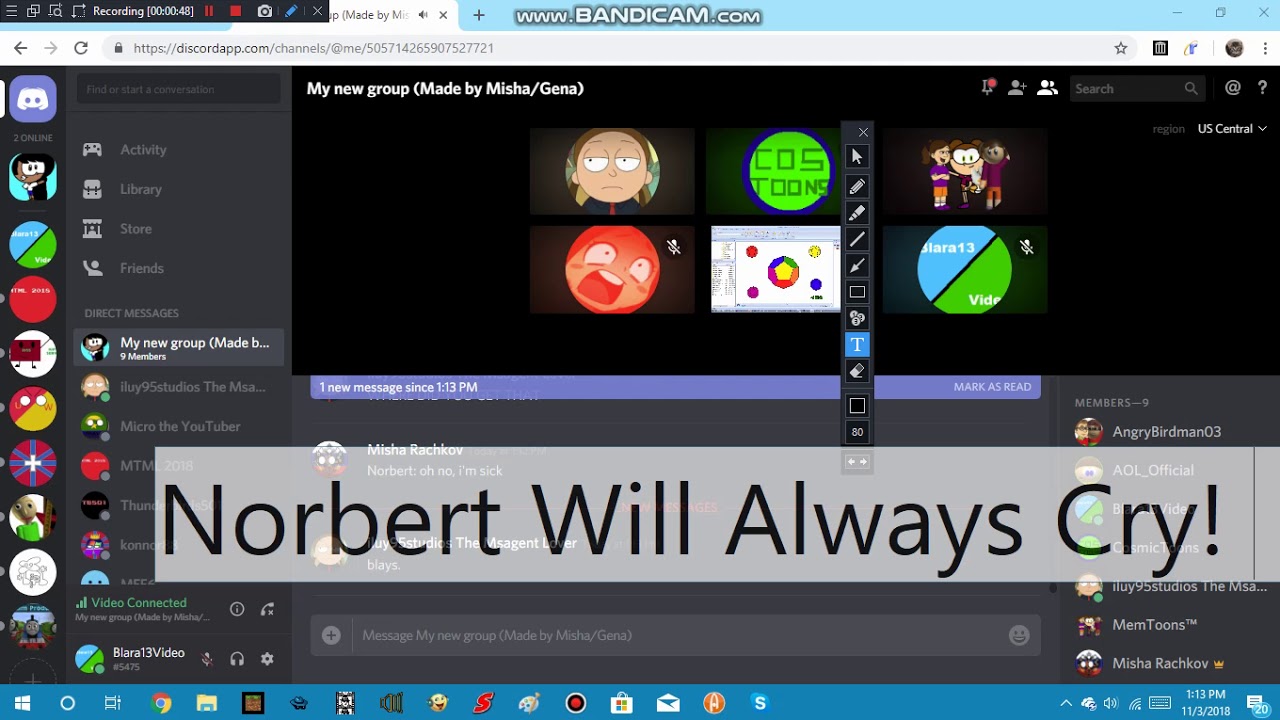This screenshot has height=720, width=1280.
Task: Open the drawing color swatch
Action: [x=857, y=405]
